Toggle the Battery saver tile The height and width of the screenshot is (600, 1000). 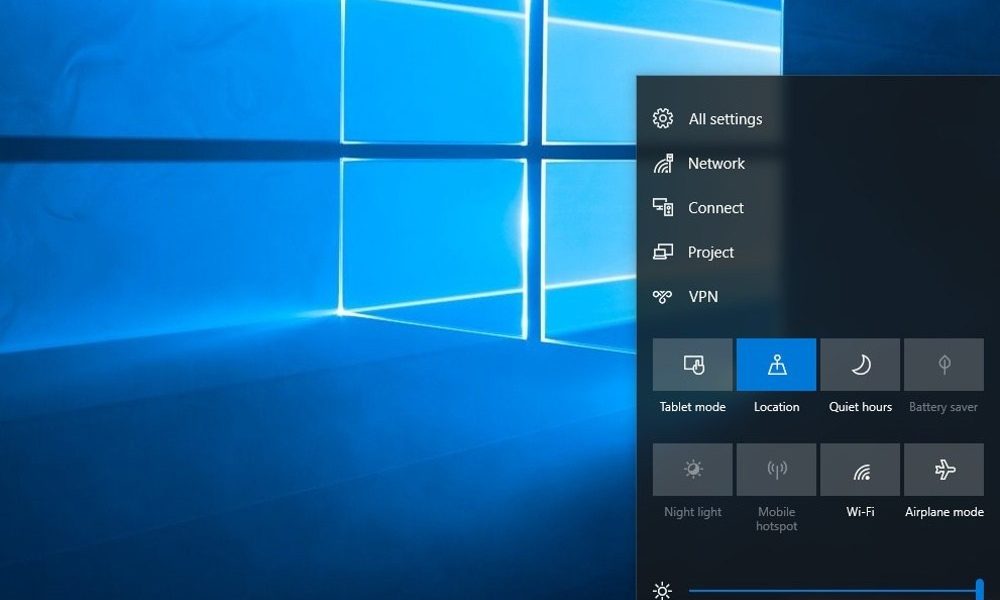tap(944, 365)
